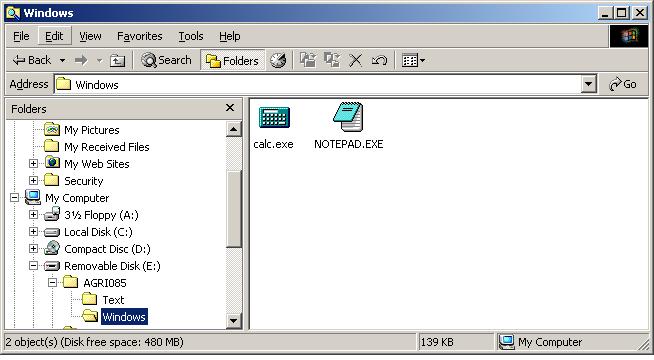Screen dimensions: 654x360
Task: Expand the Local Disk (C:) node
Action: [x=33, y=232]
